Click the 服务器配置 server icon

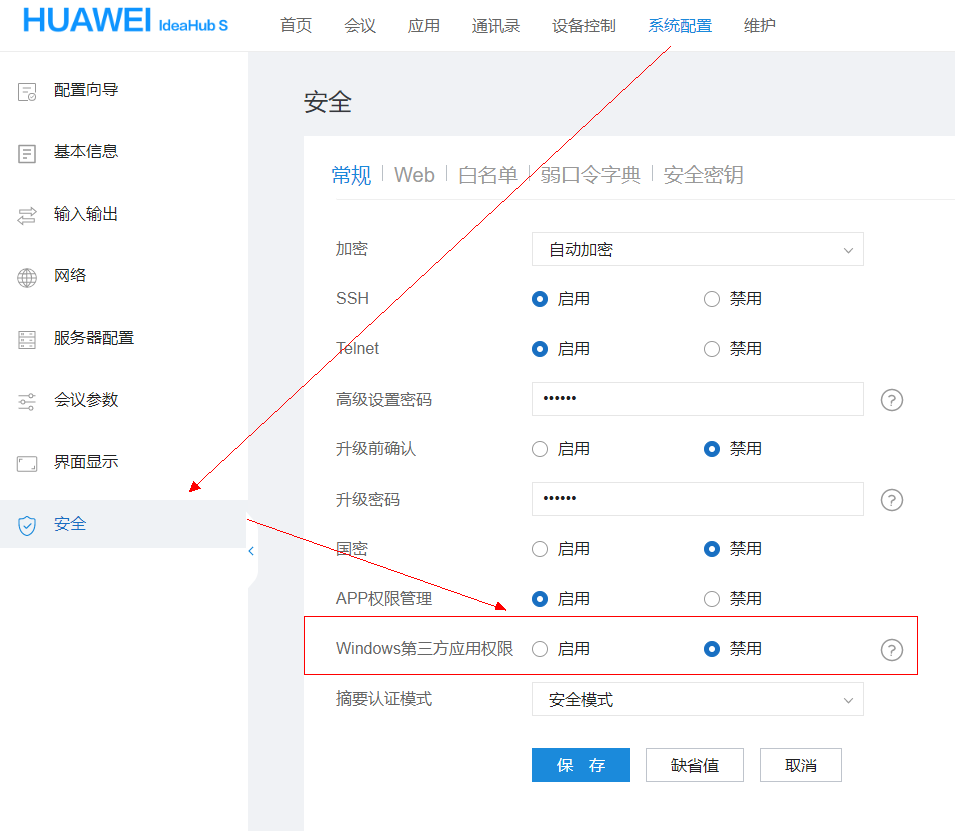click(x=27, y=340)
